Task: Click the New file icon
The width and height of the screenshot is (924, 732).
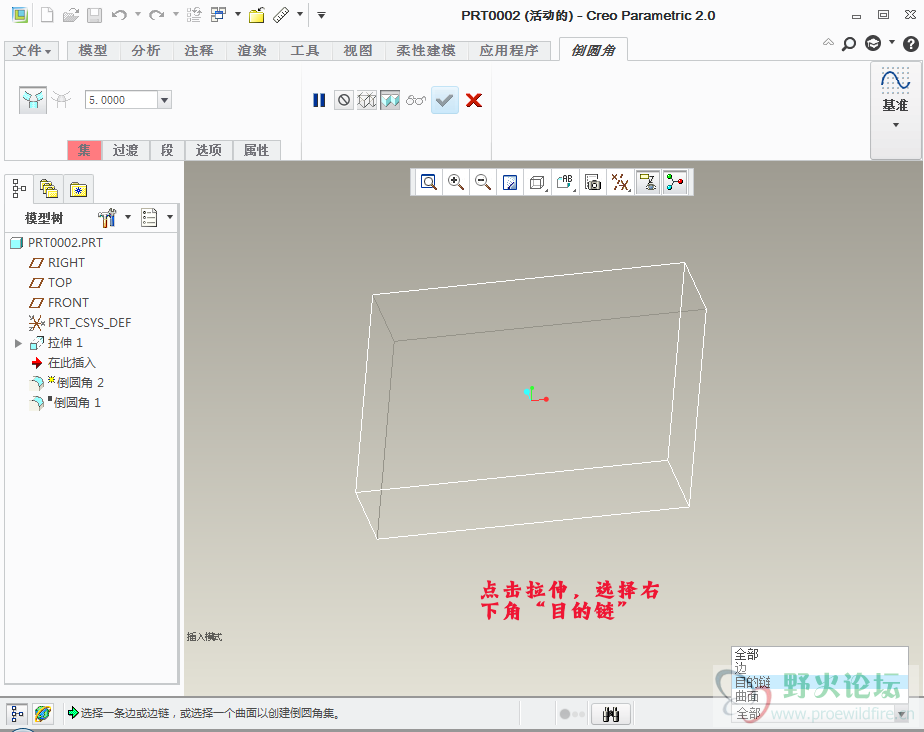Action: (47, 15)
